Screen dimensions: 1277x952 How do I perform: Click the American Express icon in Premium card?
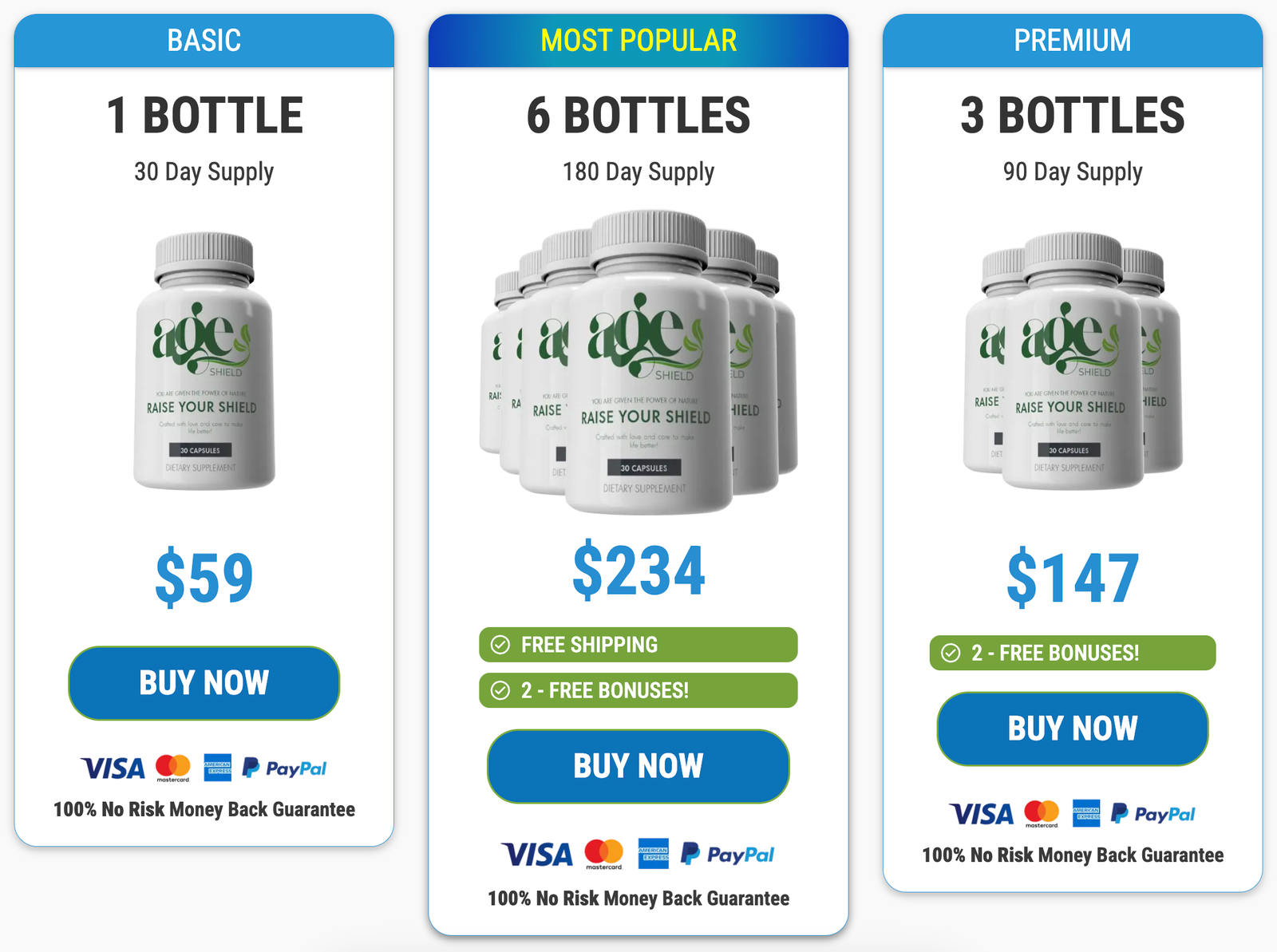pos(1086,813)
